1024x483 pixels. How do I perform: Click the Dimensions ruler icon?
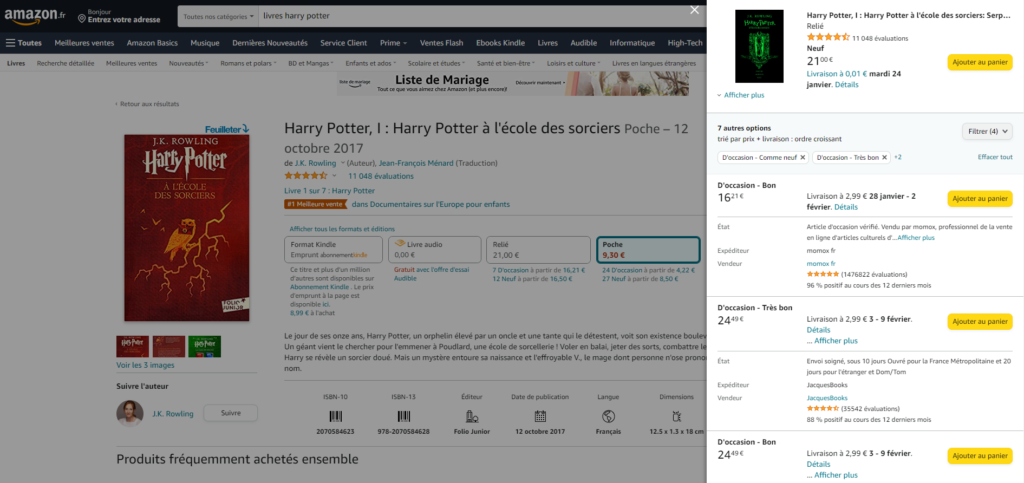[677, 416]
